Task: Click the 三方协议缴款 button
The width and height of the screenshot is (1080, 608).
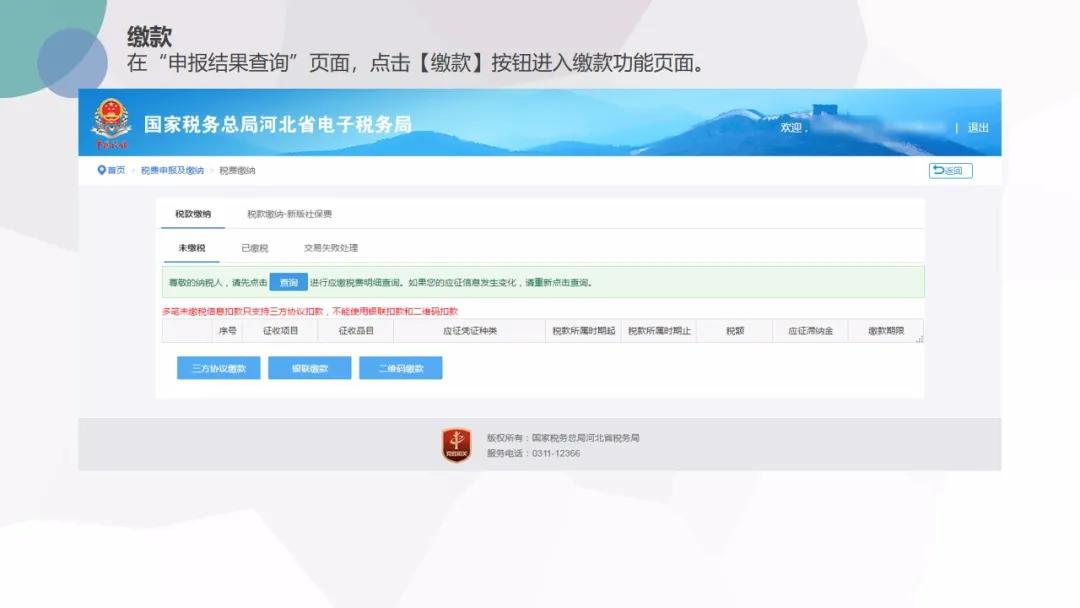Action: click(217, 367)
